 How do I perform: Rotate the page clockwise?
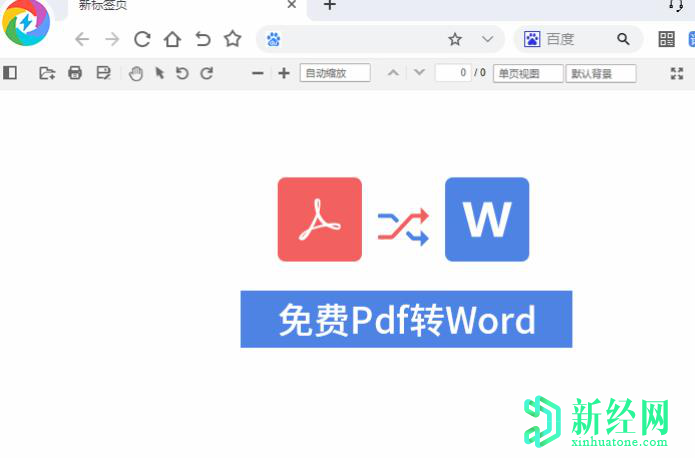pos(207,73)
